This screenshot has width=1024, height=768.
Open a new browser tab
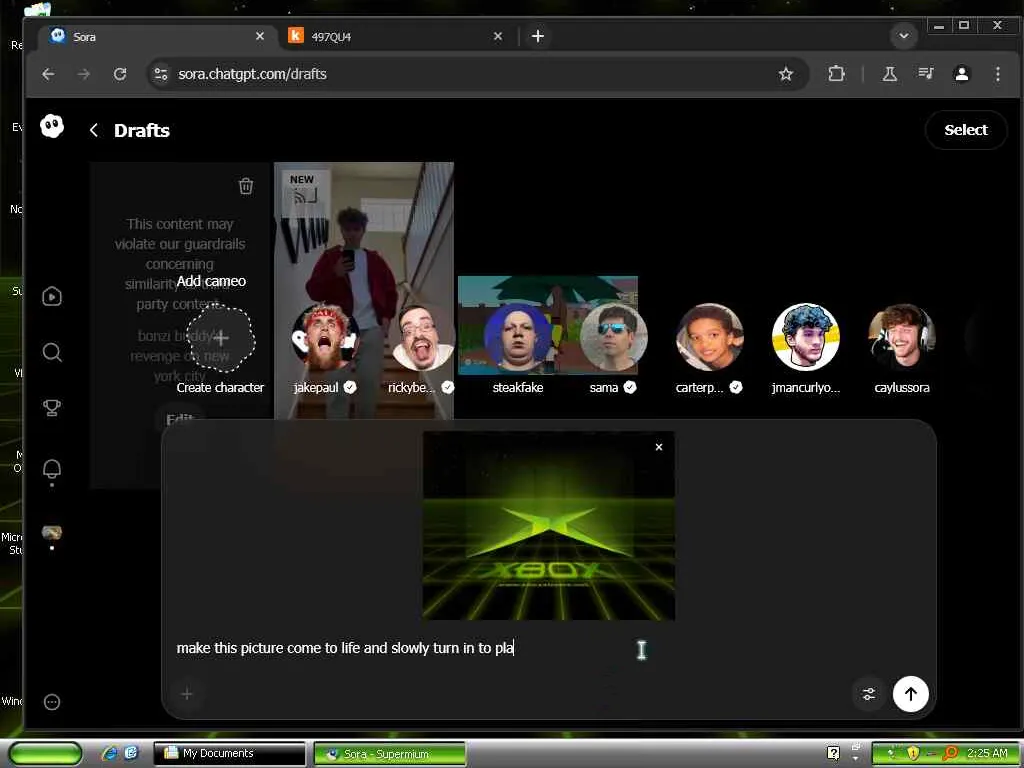(x=537, y=36)
